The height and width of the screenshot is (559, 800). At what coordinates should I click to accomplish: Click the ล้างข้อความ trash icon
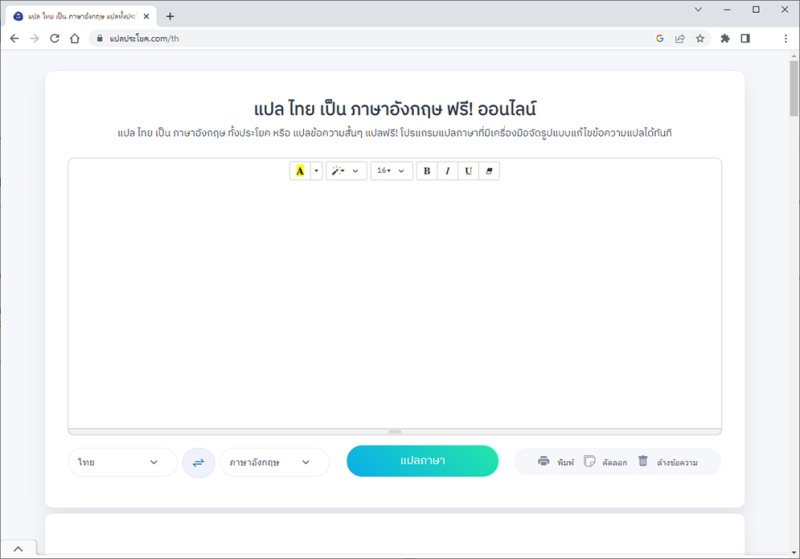[x=643, y=462]
